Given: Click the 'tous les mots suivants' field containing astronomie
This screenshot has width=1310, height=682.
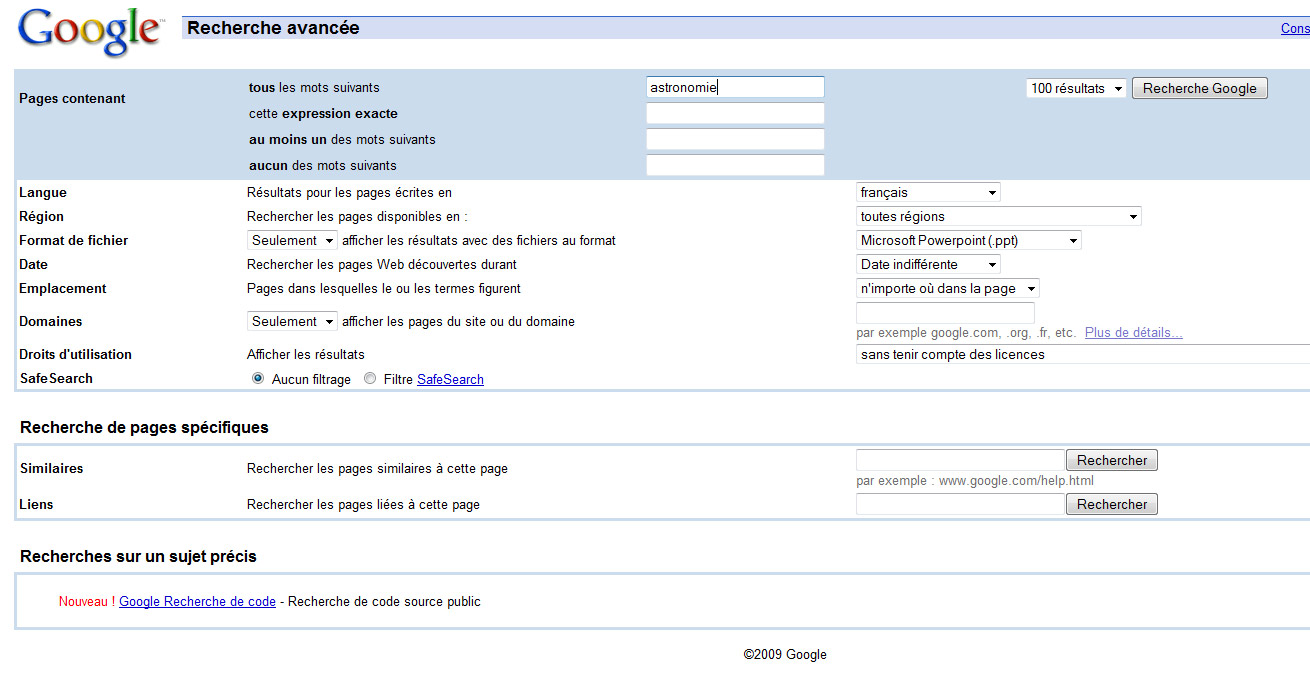Looking at the screenshot, I should [x=735, y=88].
